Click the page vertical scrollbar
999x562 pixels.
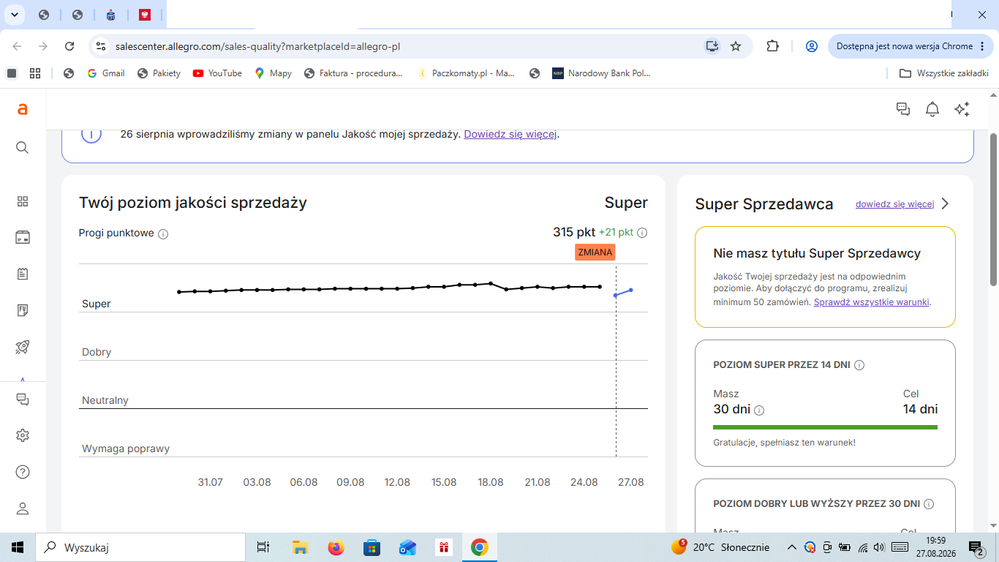[993, 210]
